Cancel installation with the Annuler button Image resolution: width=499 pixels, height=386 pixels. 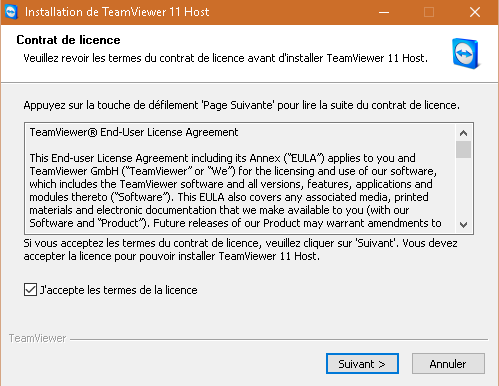448,364
